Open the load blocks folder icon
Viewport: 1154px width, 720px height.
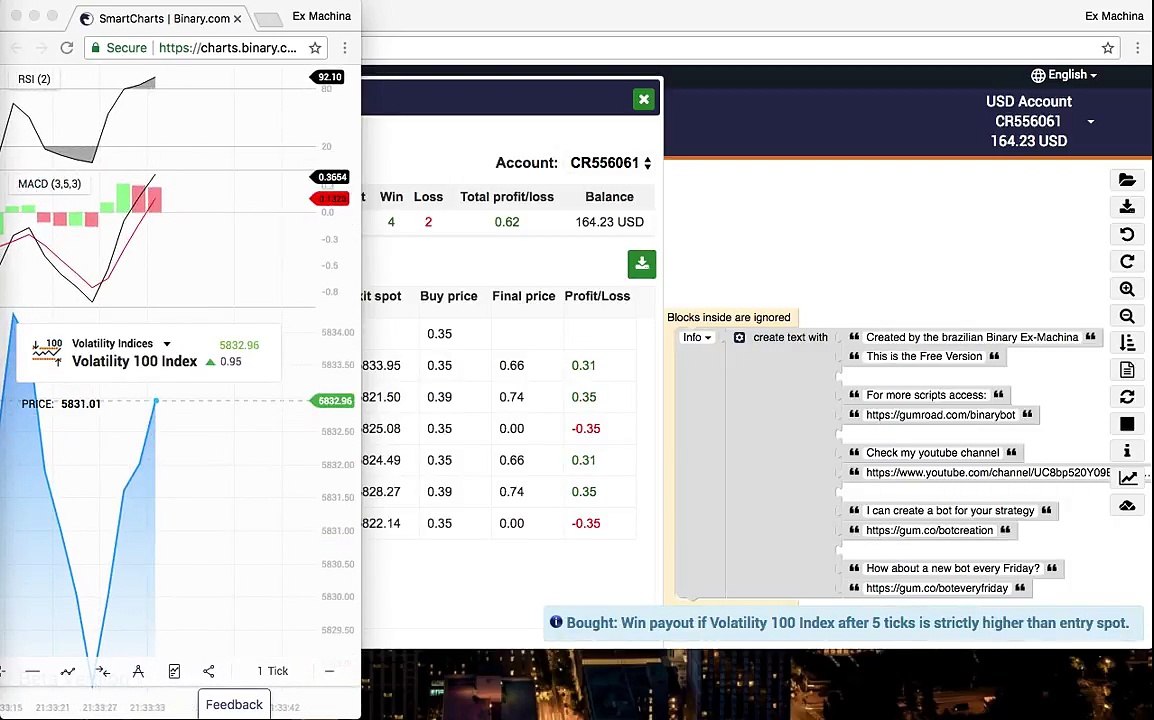click(x=1127, y=180)
